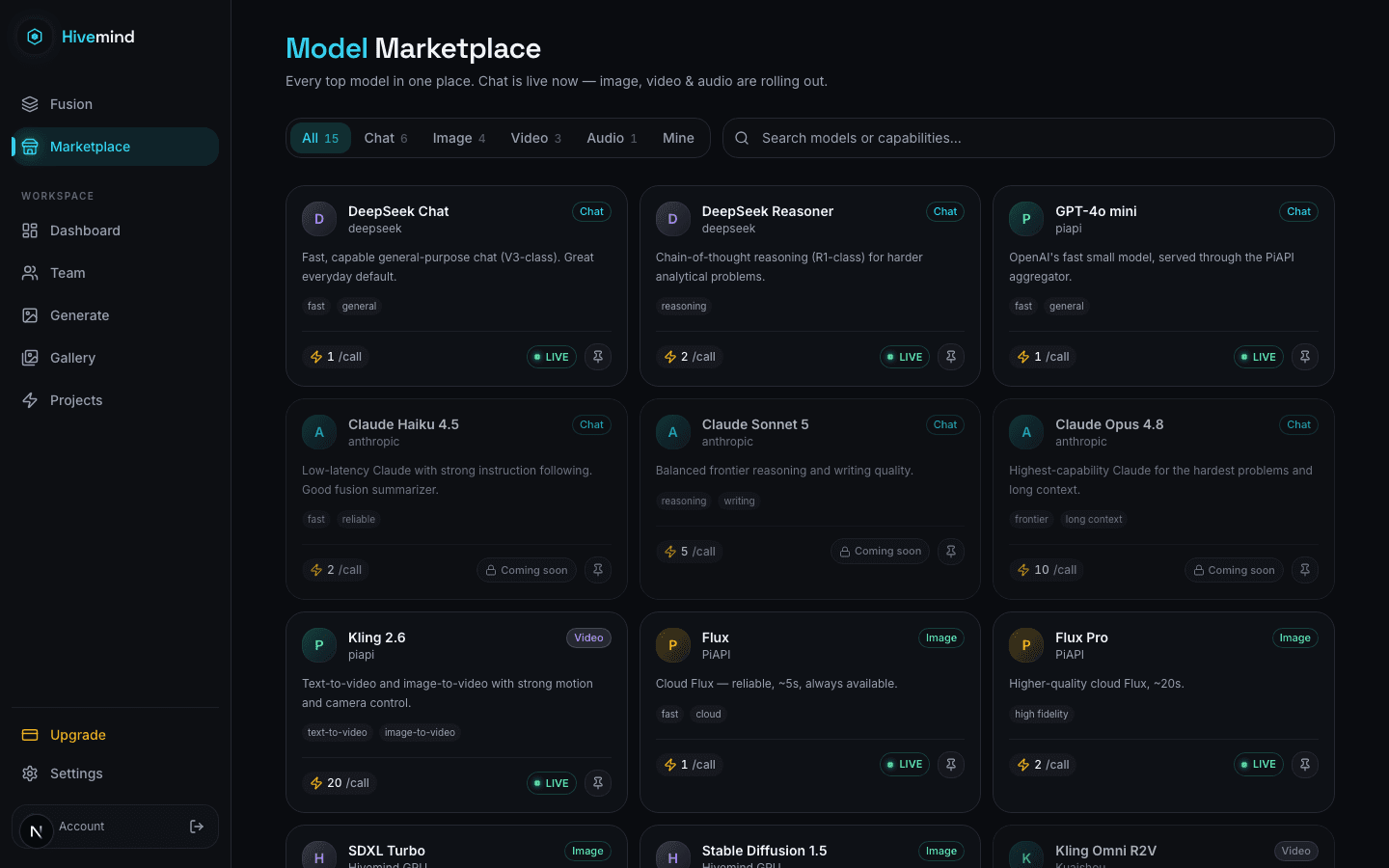The image size is (1389, 868).
Task: Click the DeepSeek Reasoner D avatar
Action: tap(673, 219)
